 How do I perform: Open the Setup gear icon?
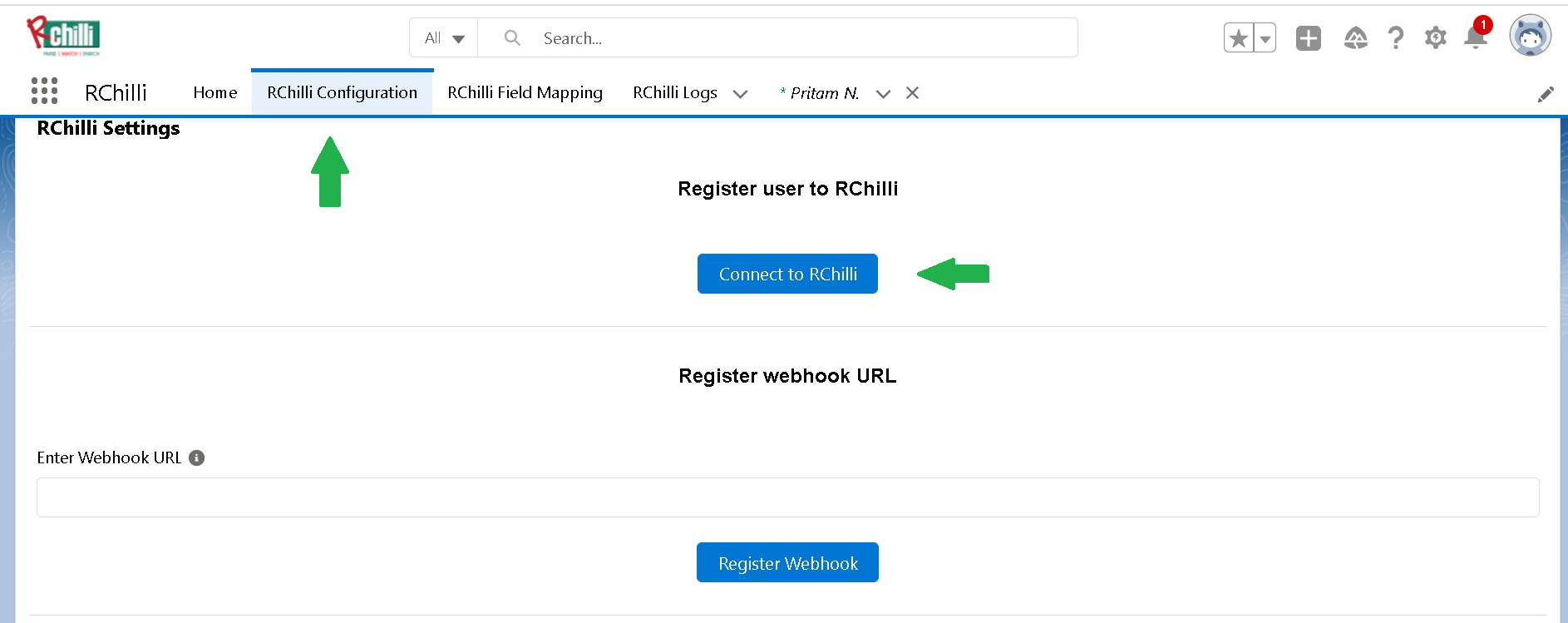point(1436,38)
